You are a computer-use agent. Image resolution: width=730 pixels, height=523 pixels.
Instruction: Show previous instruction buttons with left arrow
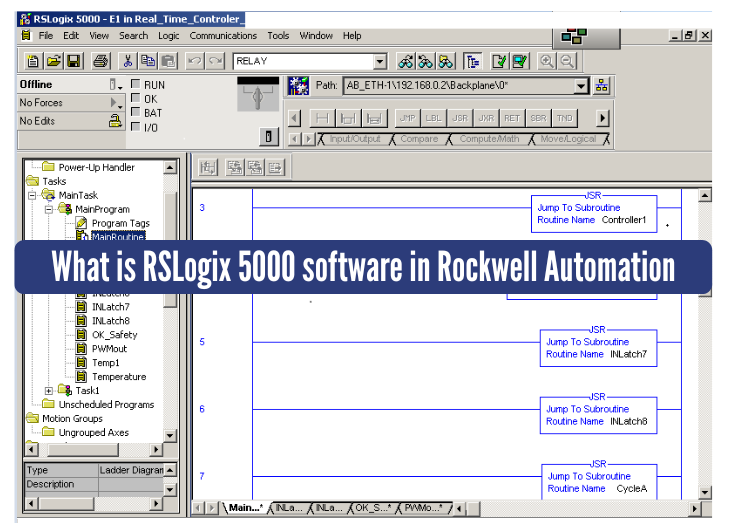click(x=294, y=118)
